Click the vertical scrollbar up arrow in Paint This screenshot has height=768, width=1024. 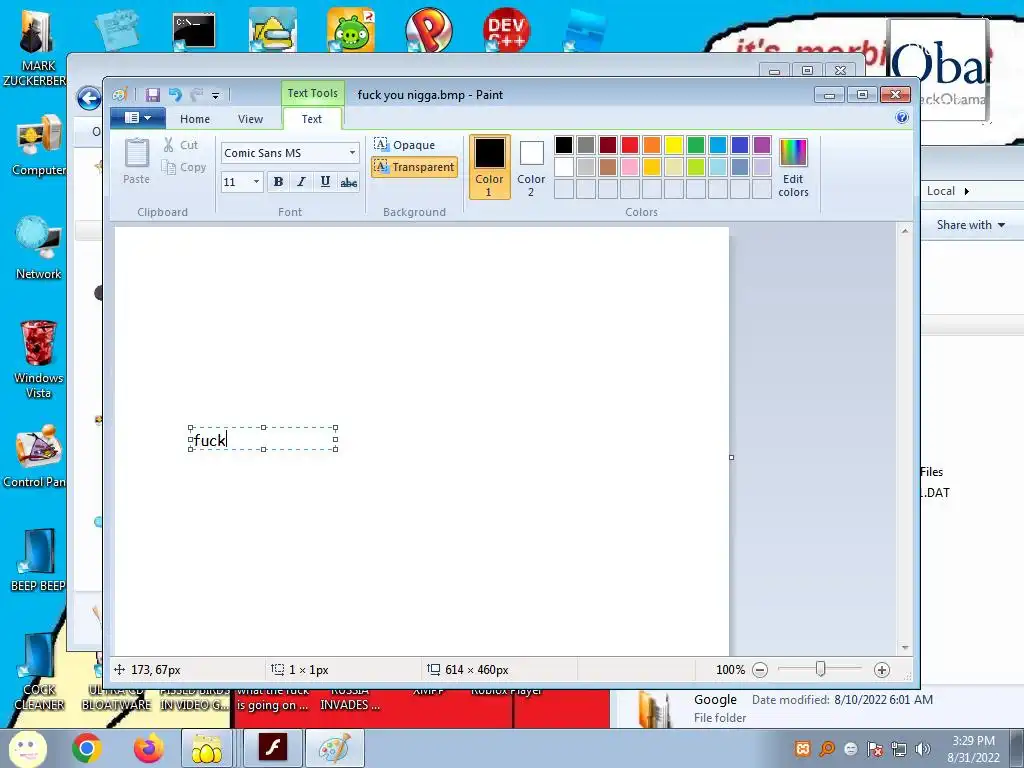tap(905, 231)
